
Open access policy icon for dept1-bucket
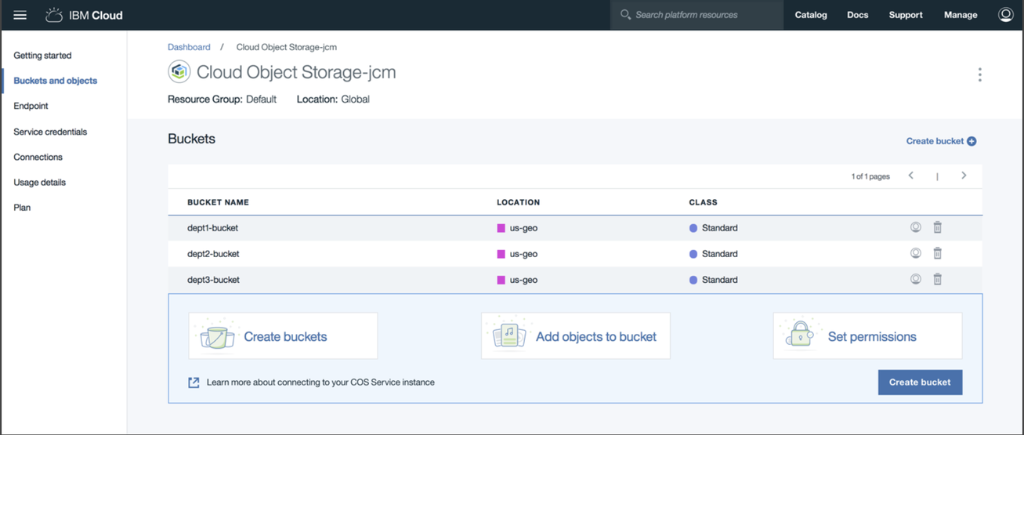click(x=915, y=228)
